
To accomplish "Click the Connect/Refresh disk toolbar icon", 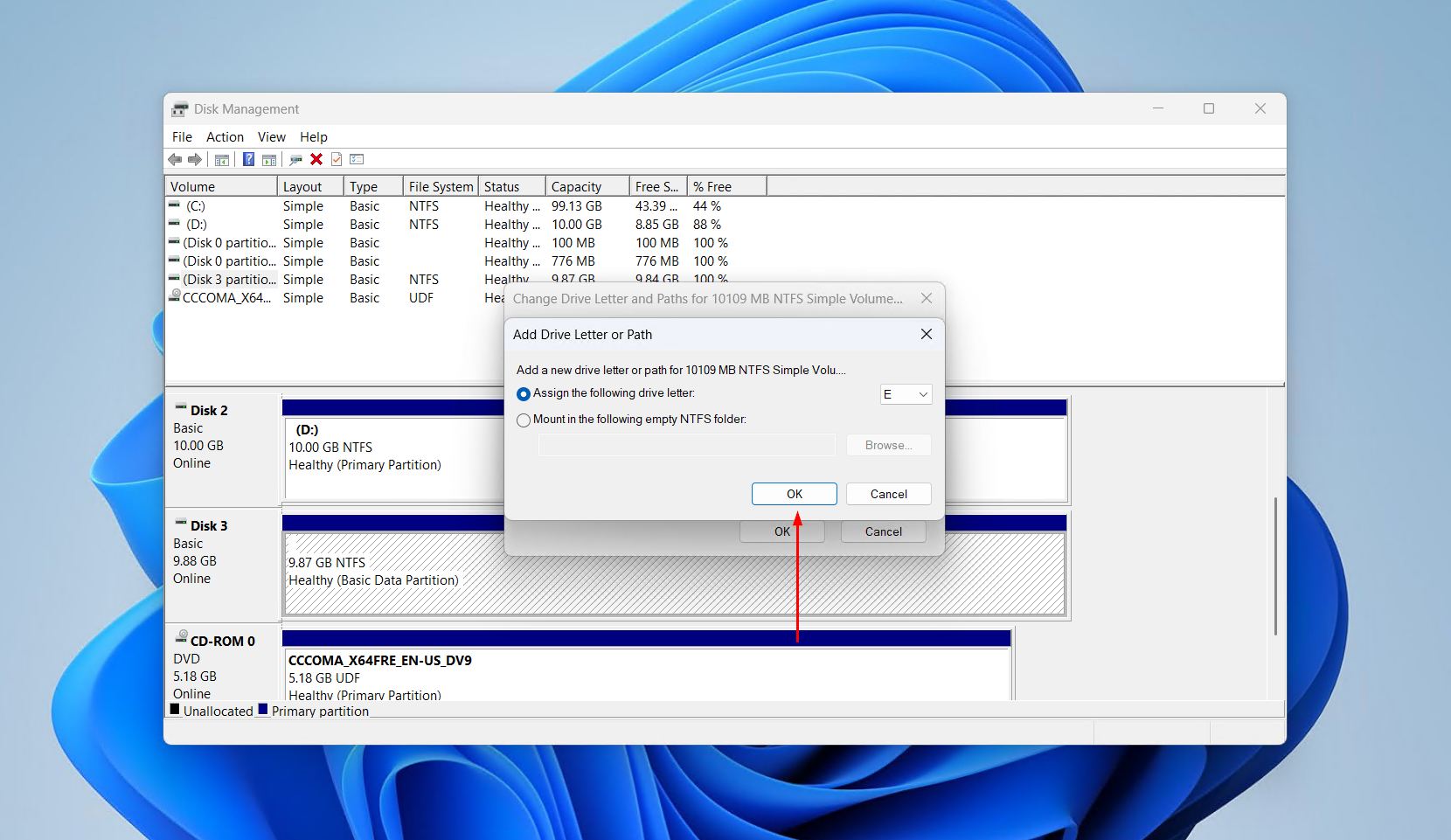I will [295, 159].
